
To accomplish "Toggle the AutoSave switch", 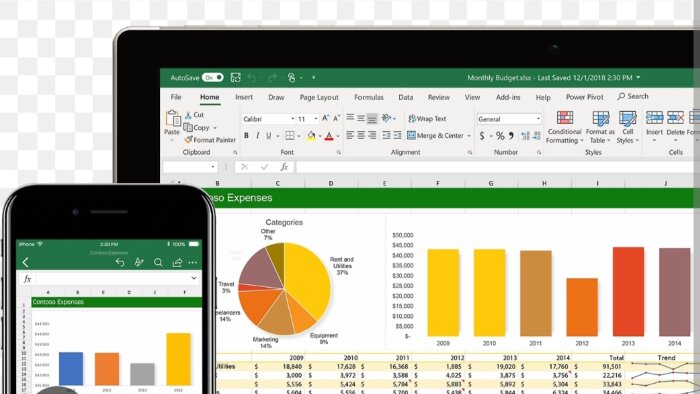I will click(212, 78).
